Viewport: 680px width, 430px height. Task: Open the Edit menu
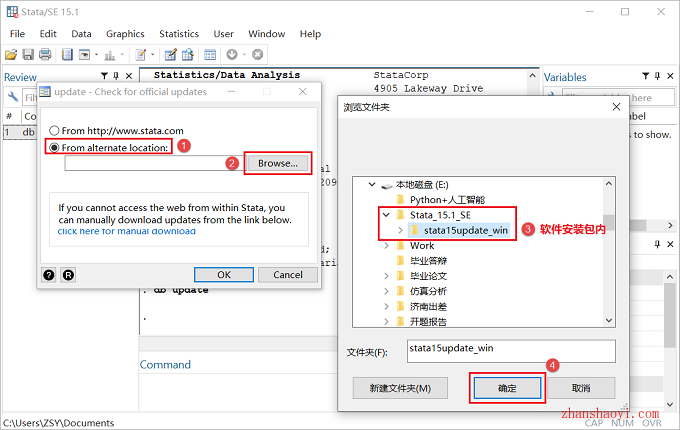48,34
